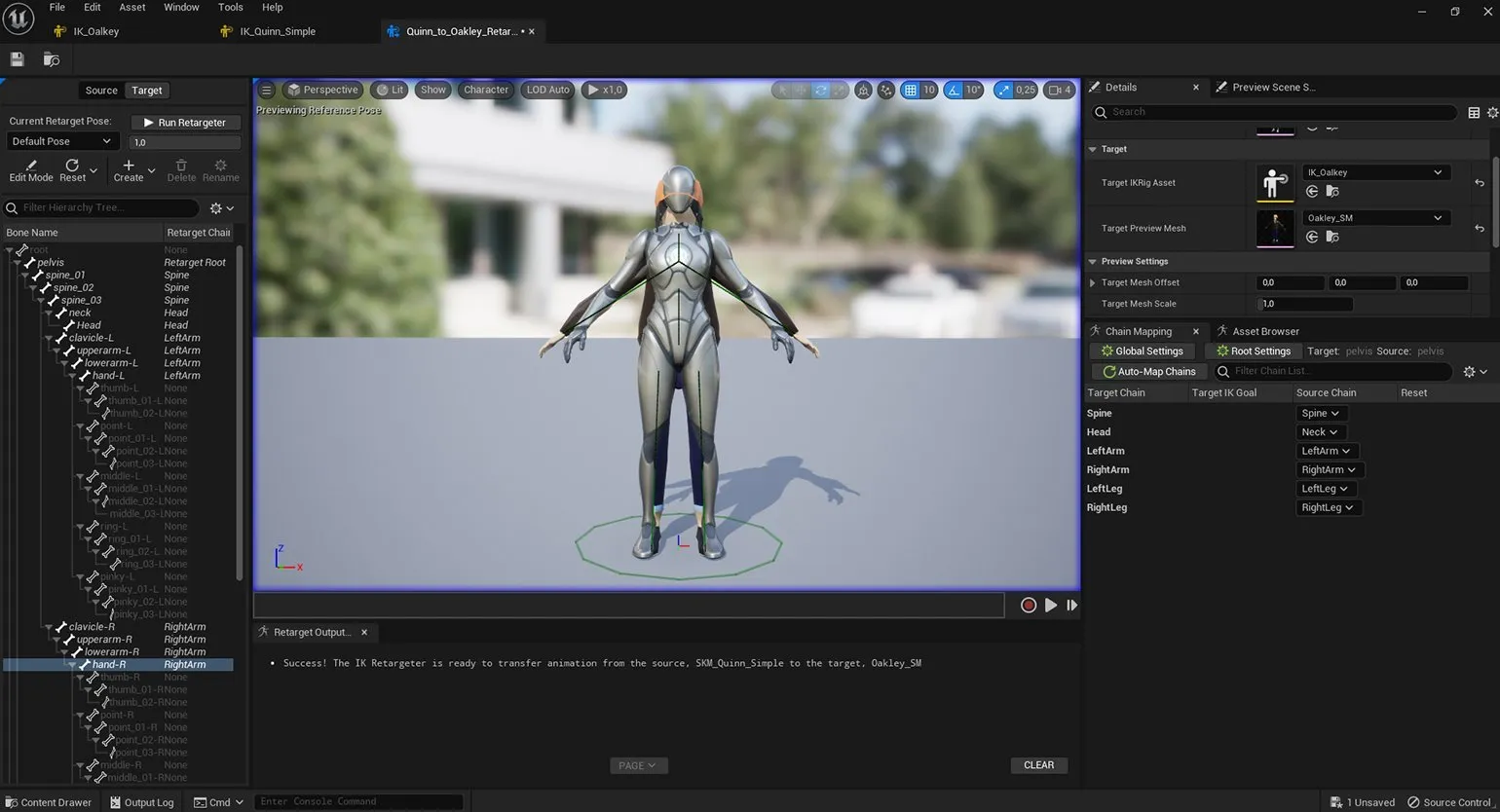Toggle rotation angle snapping

954,90
